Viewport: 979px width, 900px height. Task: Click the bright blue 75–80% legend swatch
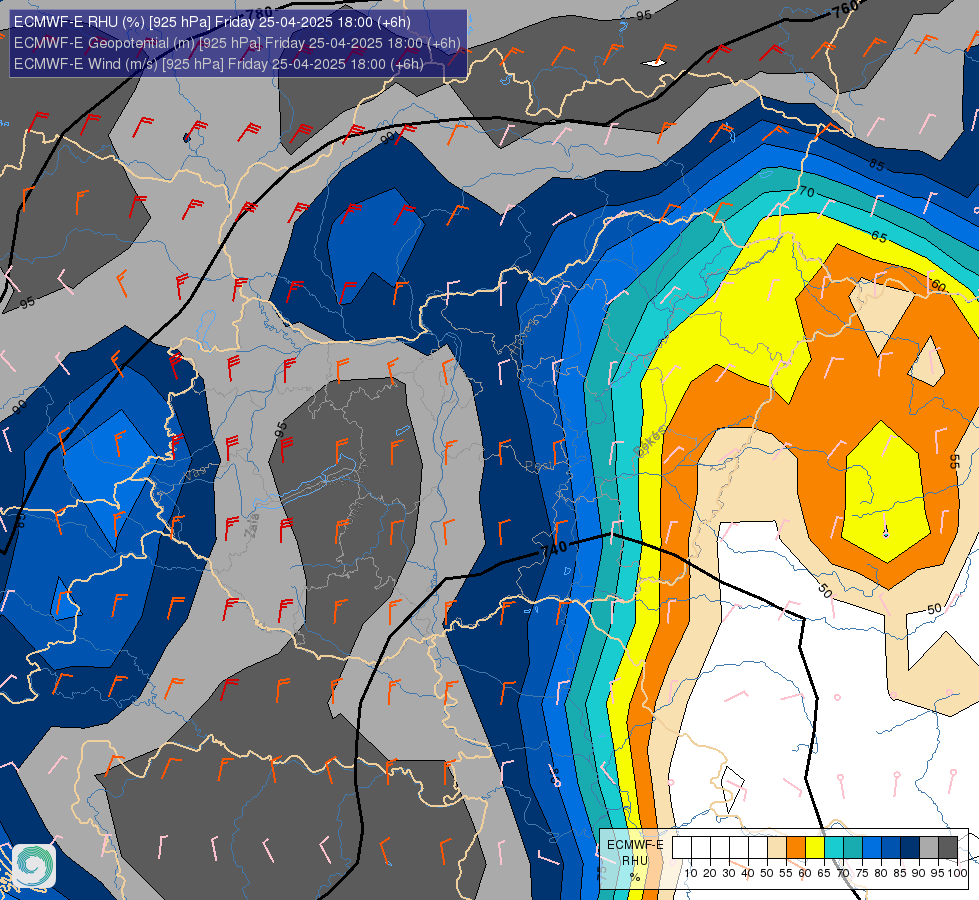tap(872, 848)
